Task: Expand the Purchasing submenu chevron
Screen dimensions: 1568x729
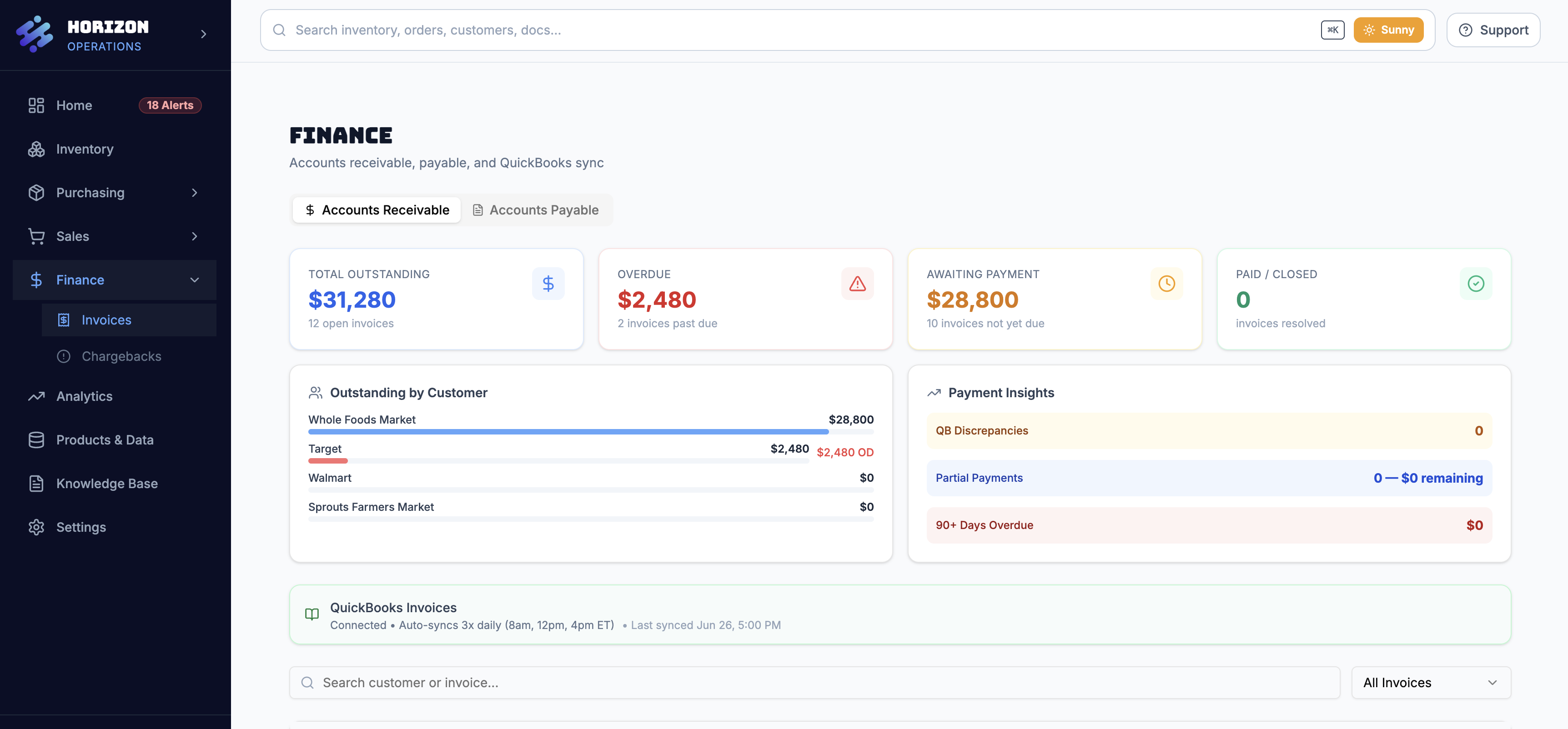Action: [195, 193]
